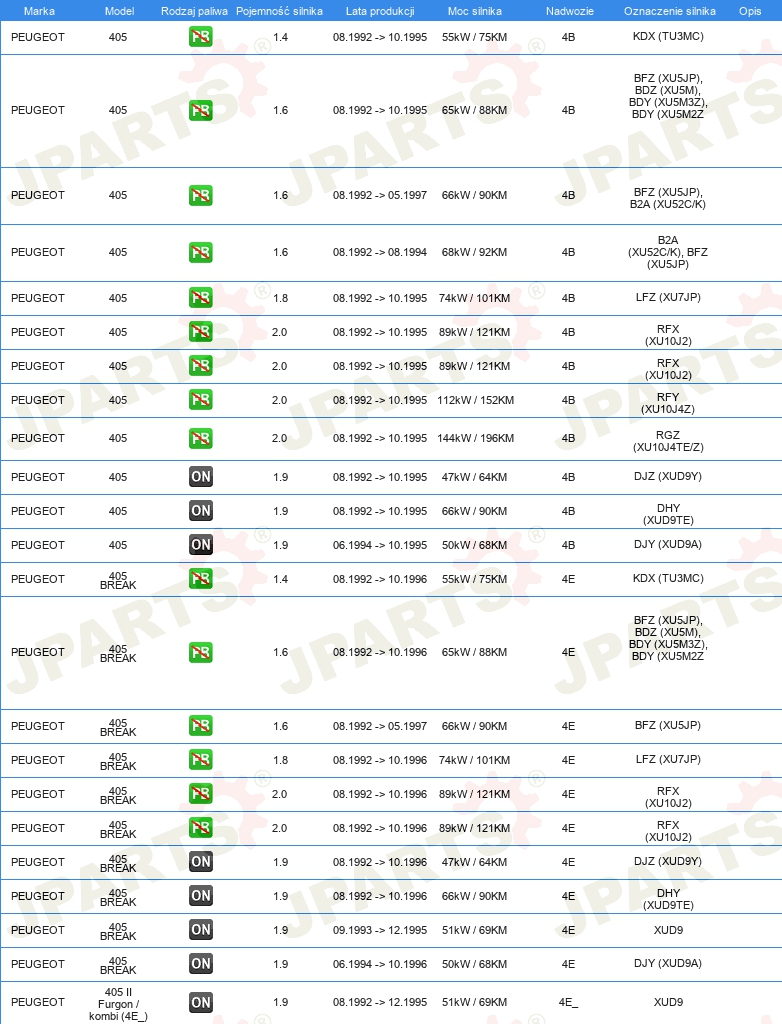Click '51kW / 69KM' in the 405 II Furgon row
The image size is (782, 1024).
[x=474, y=1002]
